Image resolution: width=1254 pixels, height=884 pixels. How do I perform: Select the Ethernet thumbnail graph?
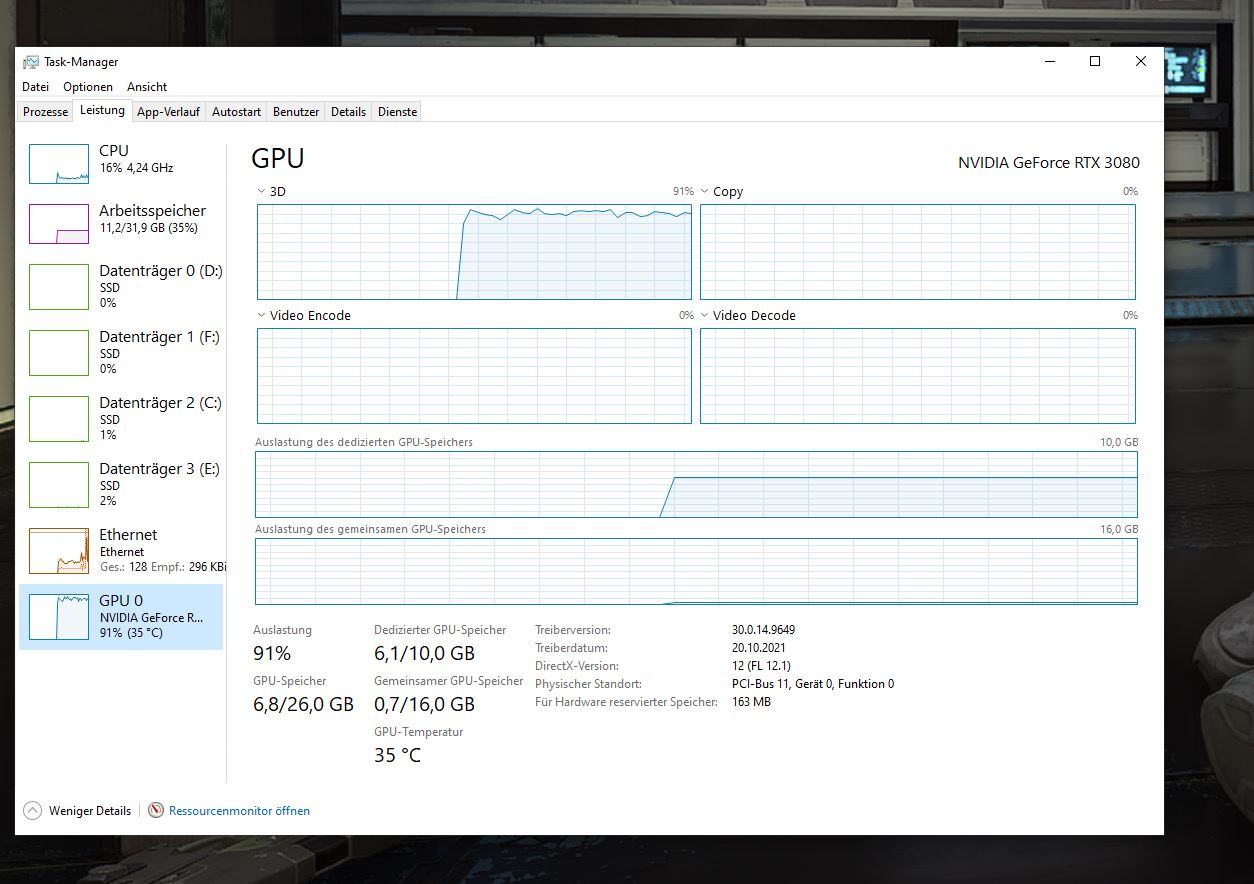coord(59,551)
